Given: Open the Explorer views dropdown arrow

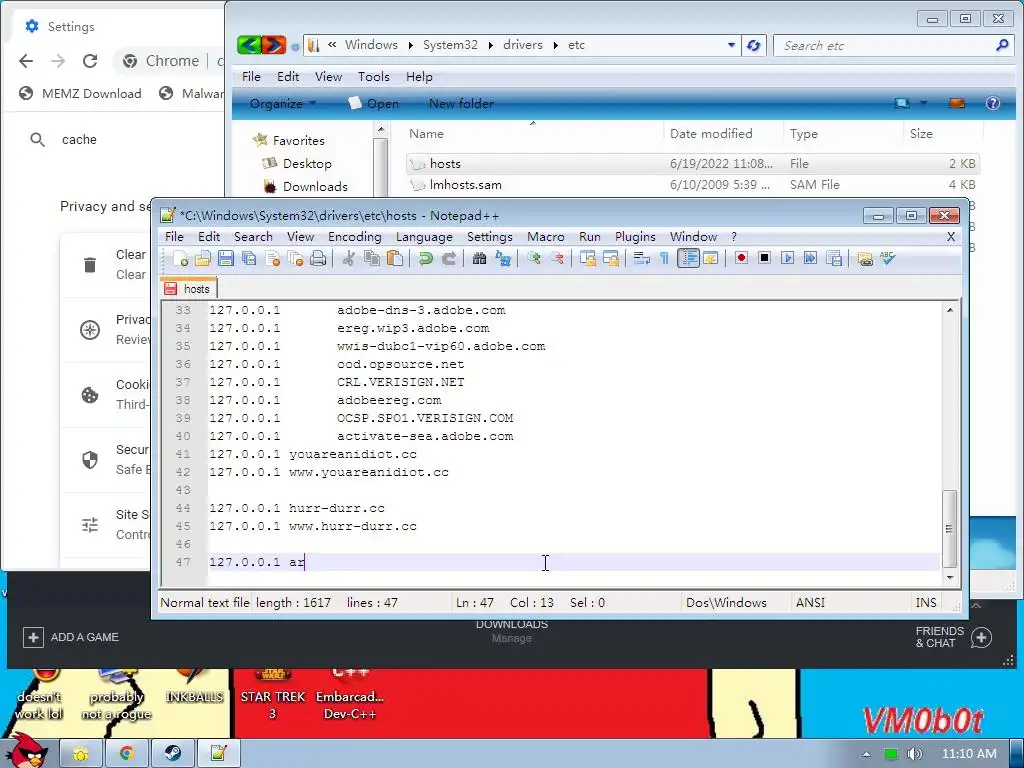Looking at the screenshot, I should tap(923, 103).
